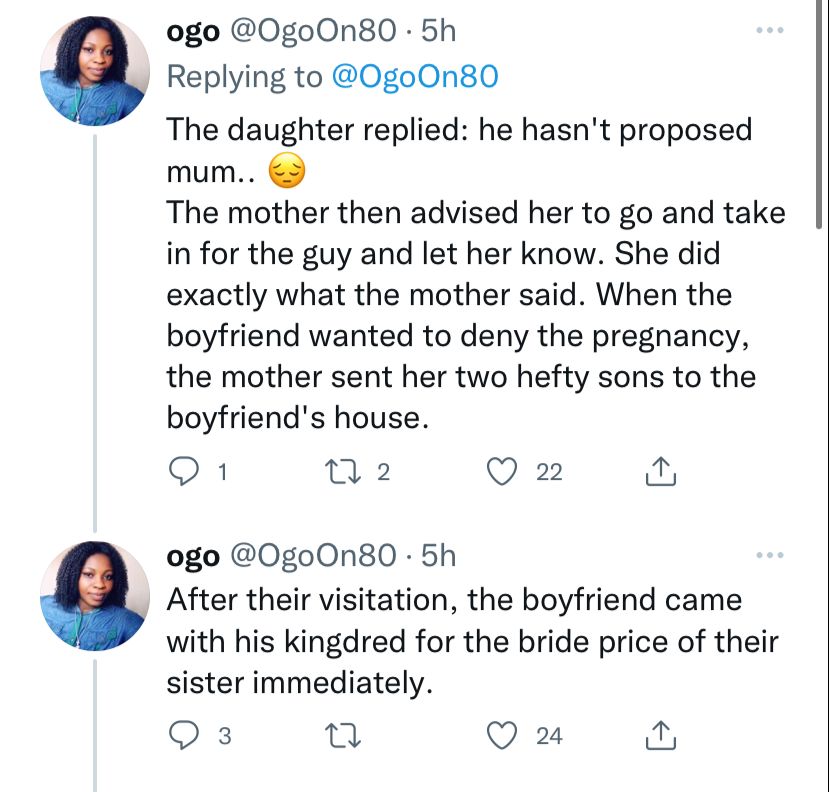Open the 5h timestamp on first tweet
This screenshot has width=829, height=792.
click(x=439, y=32)
